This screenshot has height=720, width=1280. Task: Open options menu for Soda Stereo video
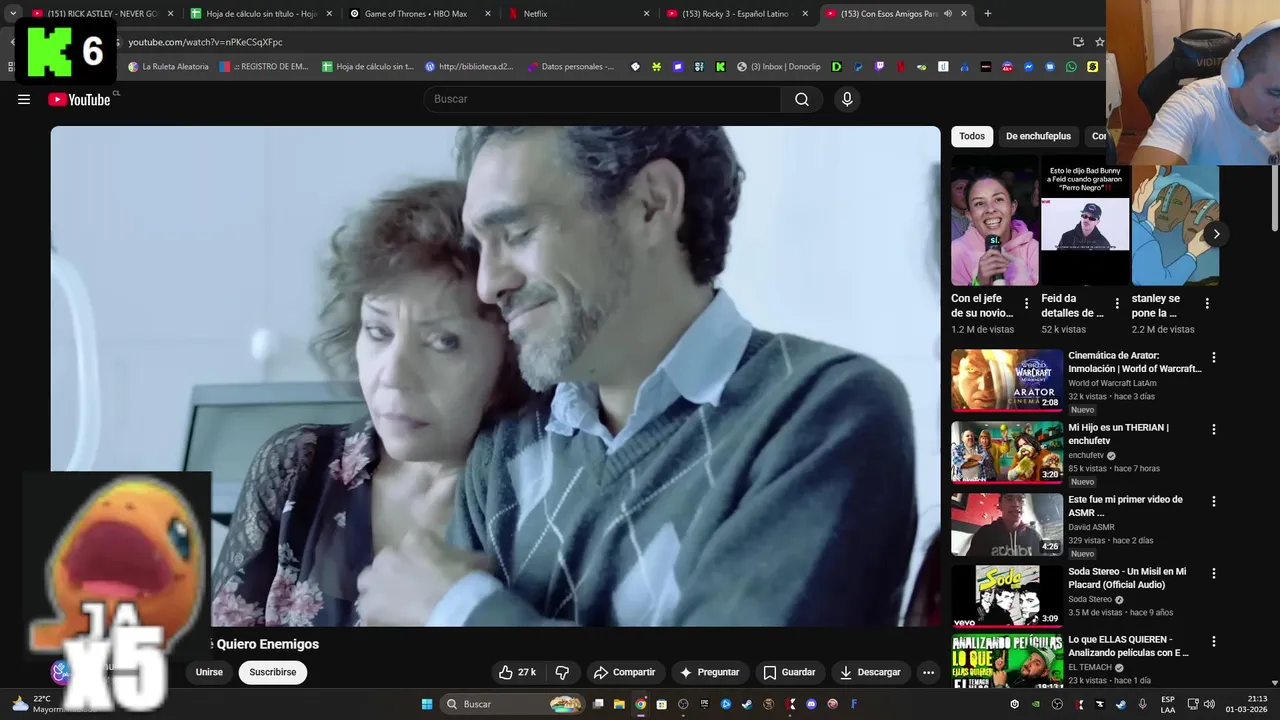coord(1214,573)
